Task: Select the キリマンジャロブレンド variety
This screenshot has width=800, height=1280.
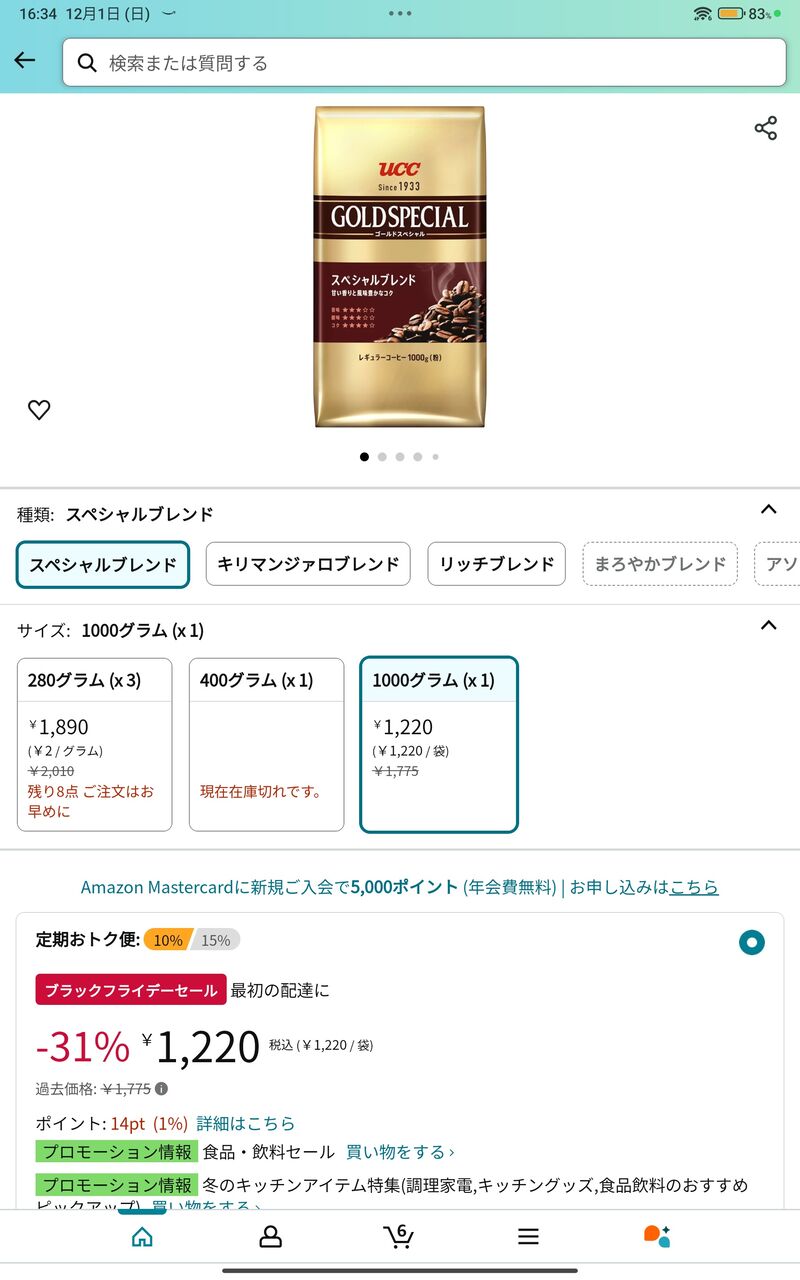Action: (x=308, y=564)
